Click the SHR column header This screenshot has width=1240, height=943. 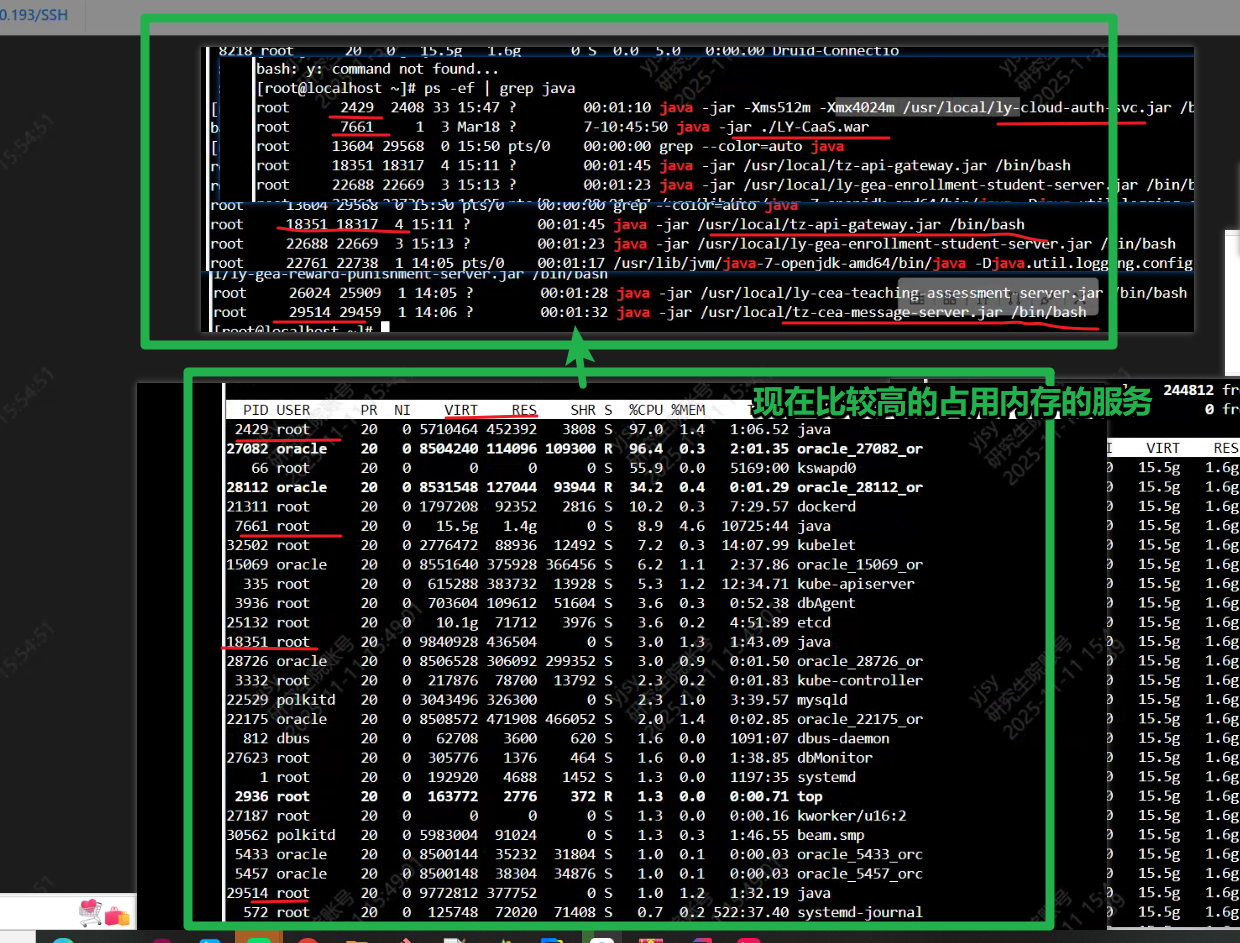[x=583, y=410]
